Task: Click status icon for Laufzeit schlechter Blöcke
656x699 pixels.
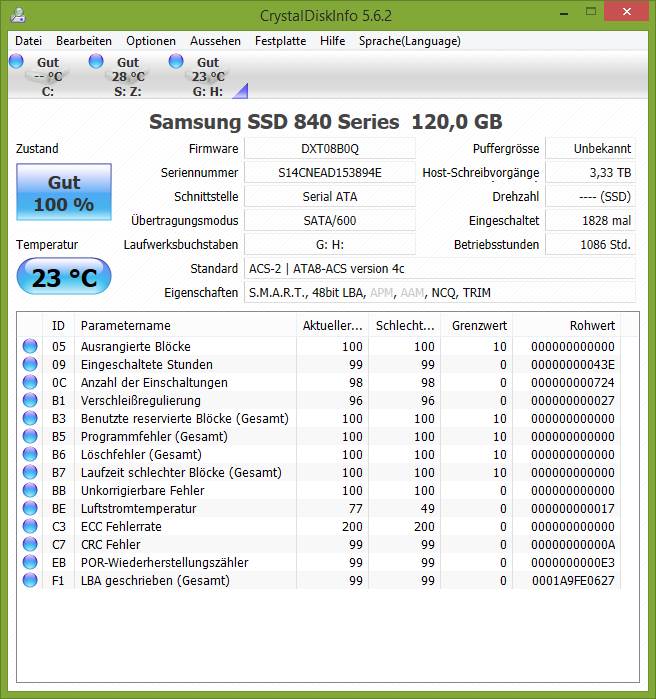Action: tap(30, 472)
